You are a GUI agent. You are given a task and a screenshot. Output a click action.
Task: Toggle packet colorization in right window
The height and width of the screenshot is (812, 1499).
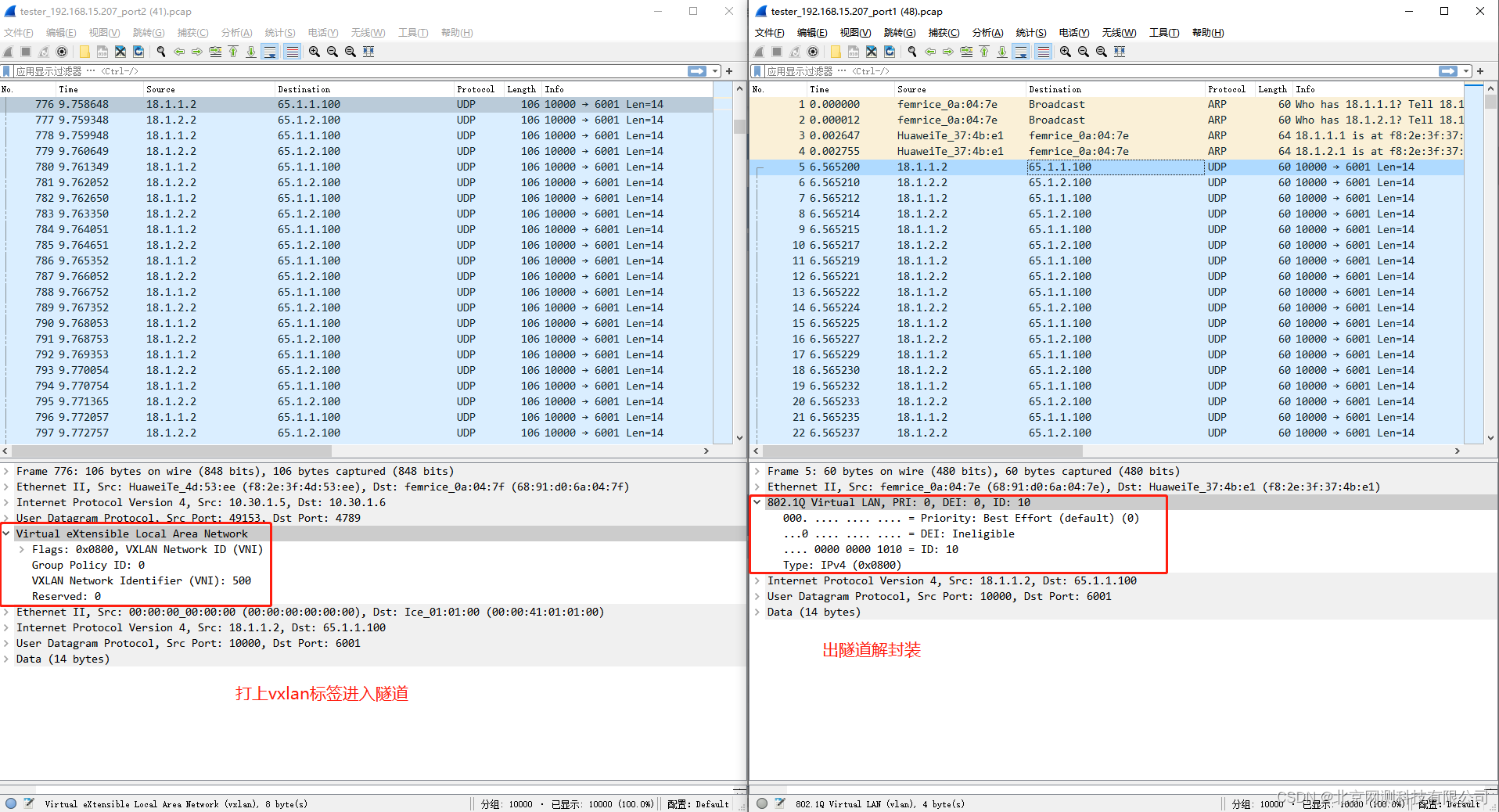point(1044,52)
